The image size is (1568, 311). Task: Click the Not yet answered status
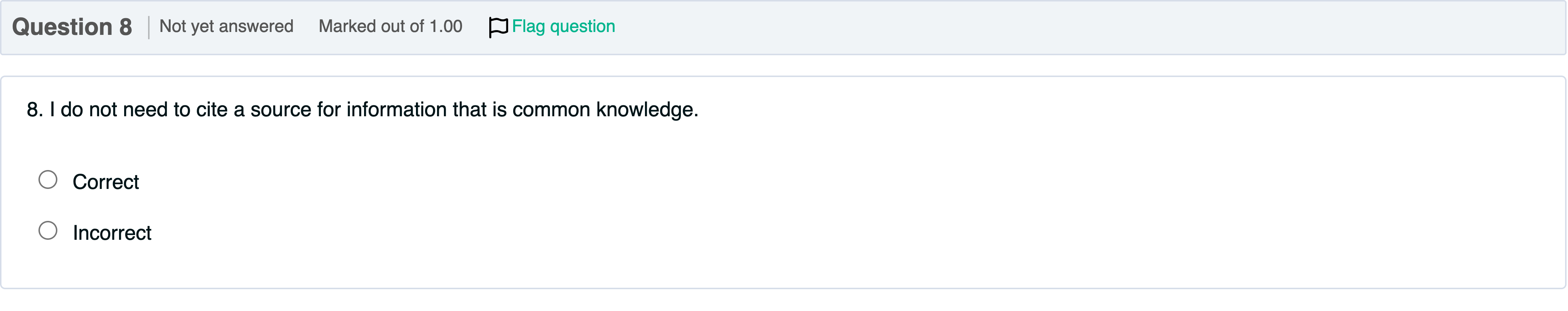[x=226, y=27]
